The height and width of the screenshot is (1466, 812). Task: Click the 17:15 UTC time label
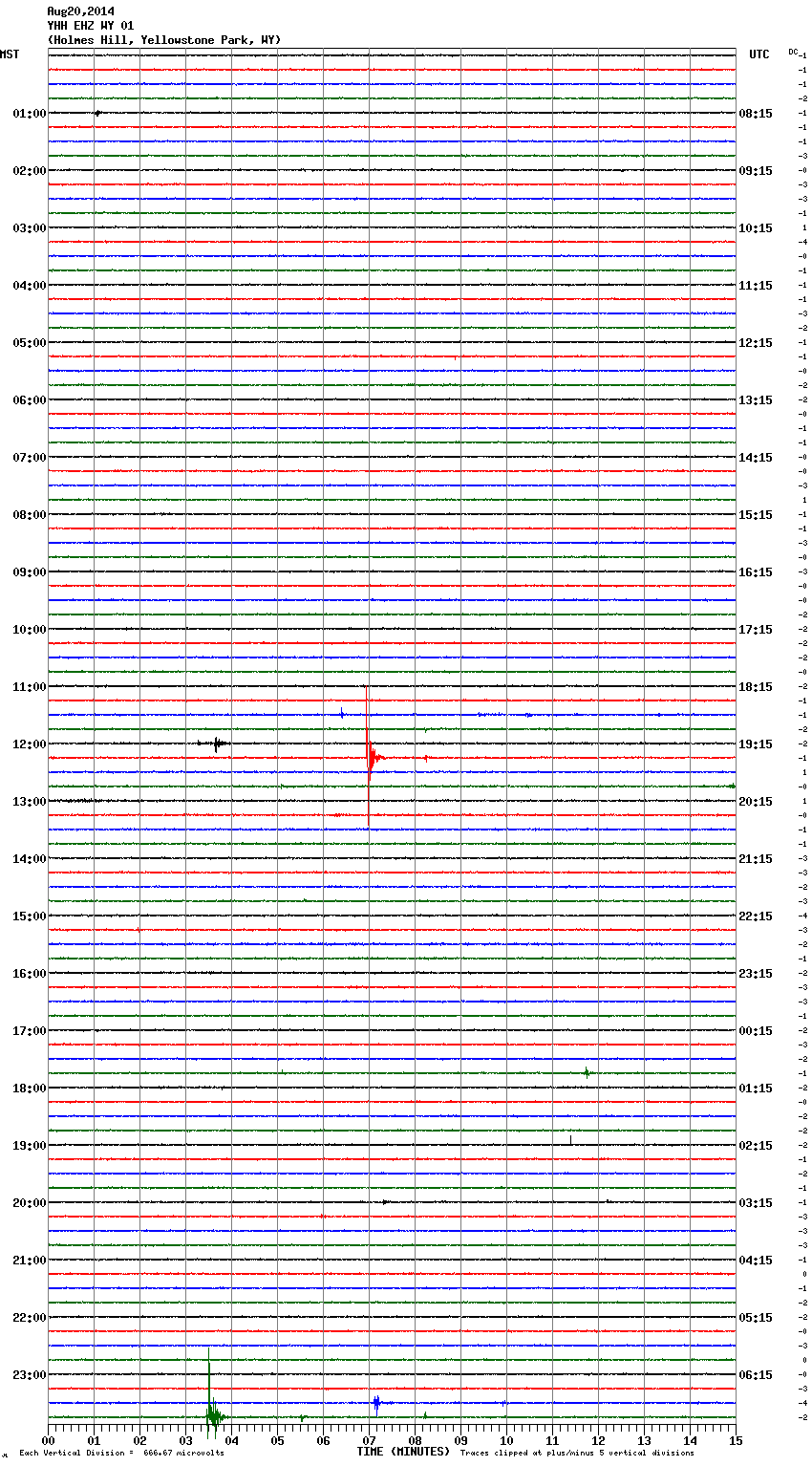point(756,630)
